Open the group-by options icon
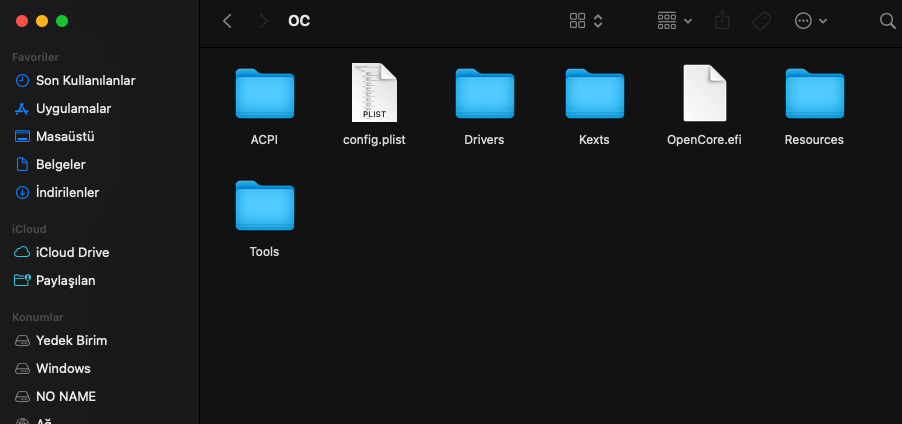This screenshot has height=424, width=902. 667,21
